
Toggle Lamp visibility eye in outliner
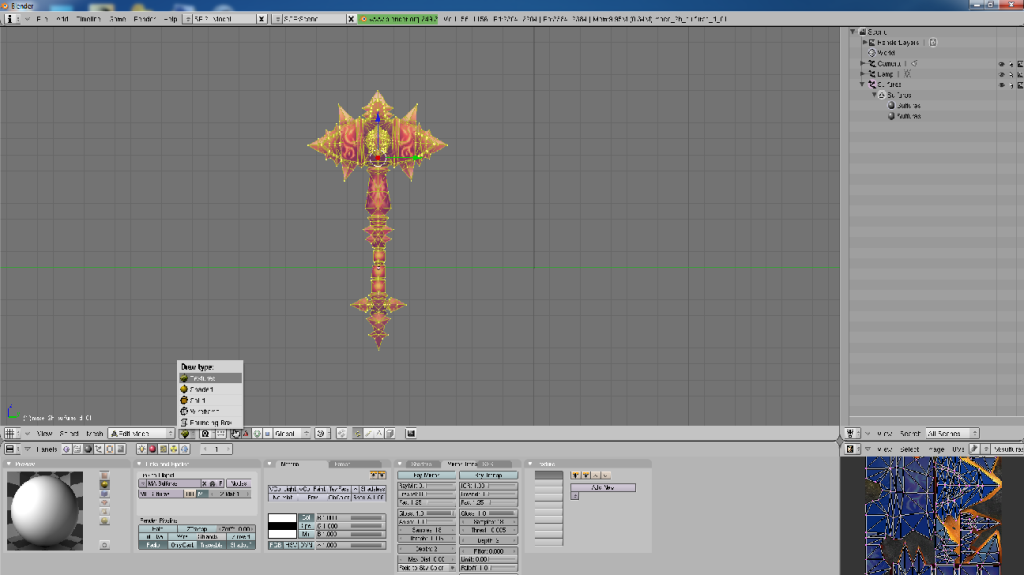pos(1002,74)
